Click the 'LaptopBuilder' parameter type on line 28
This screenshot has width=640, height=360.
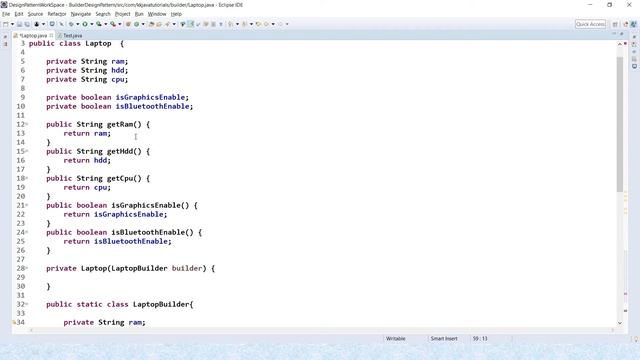click(139, 268)
